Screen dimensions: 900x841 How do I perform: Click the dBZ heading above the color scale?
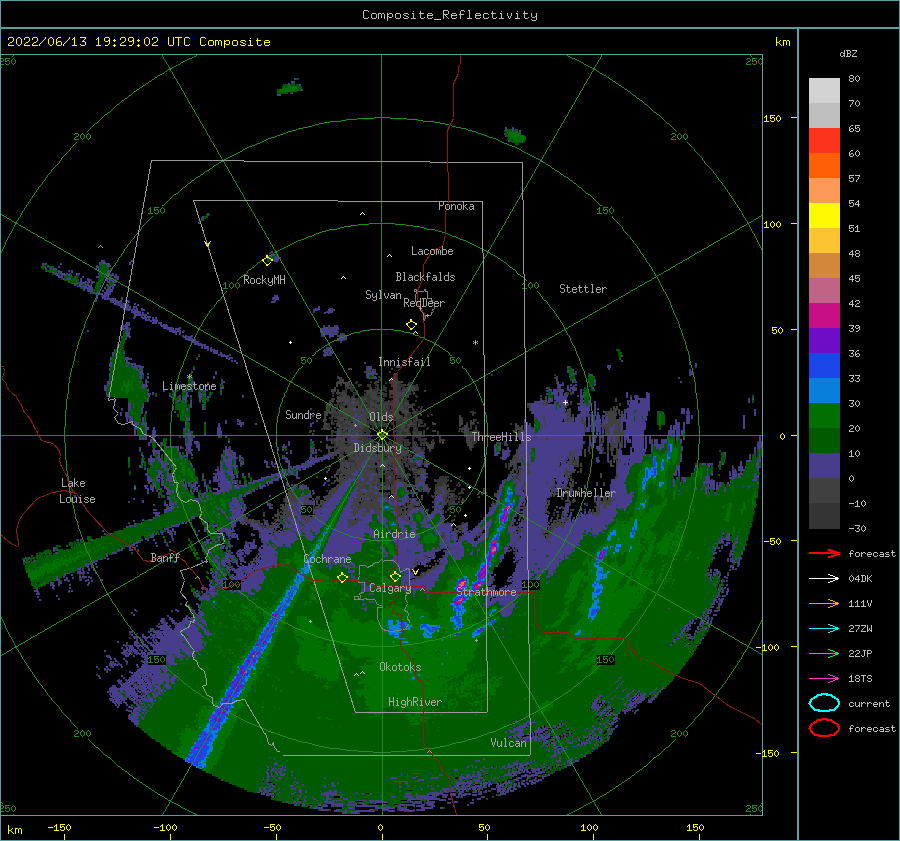[x=848, y=53]
